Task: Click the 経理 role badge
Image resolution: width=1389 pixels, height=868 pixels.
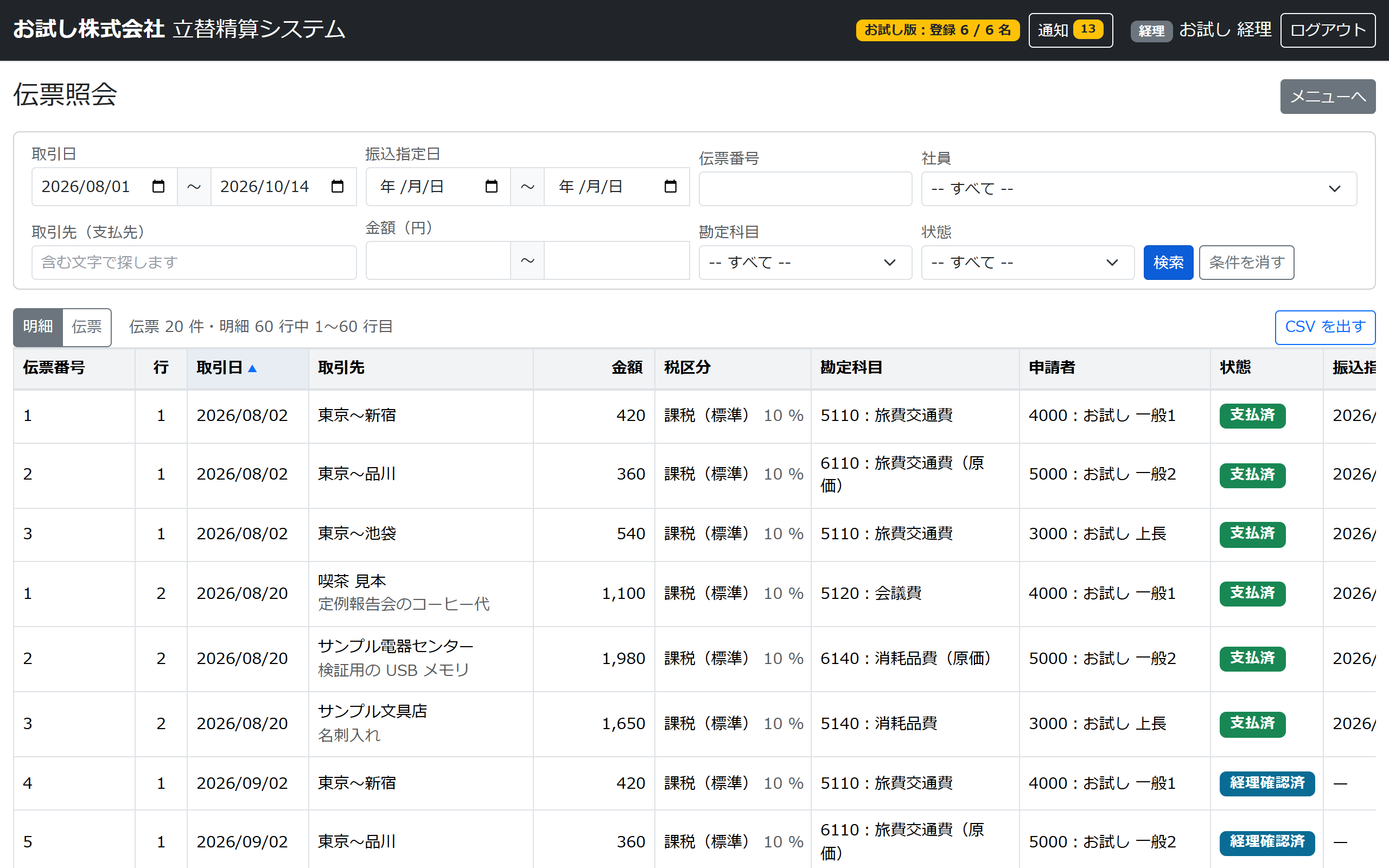Action: point(1151,31)
